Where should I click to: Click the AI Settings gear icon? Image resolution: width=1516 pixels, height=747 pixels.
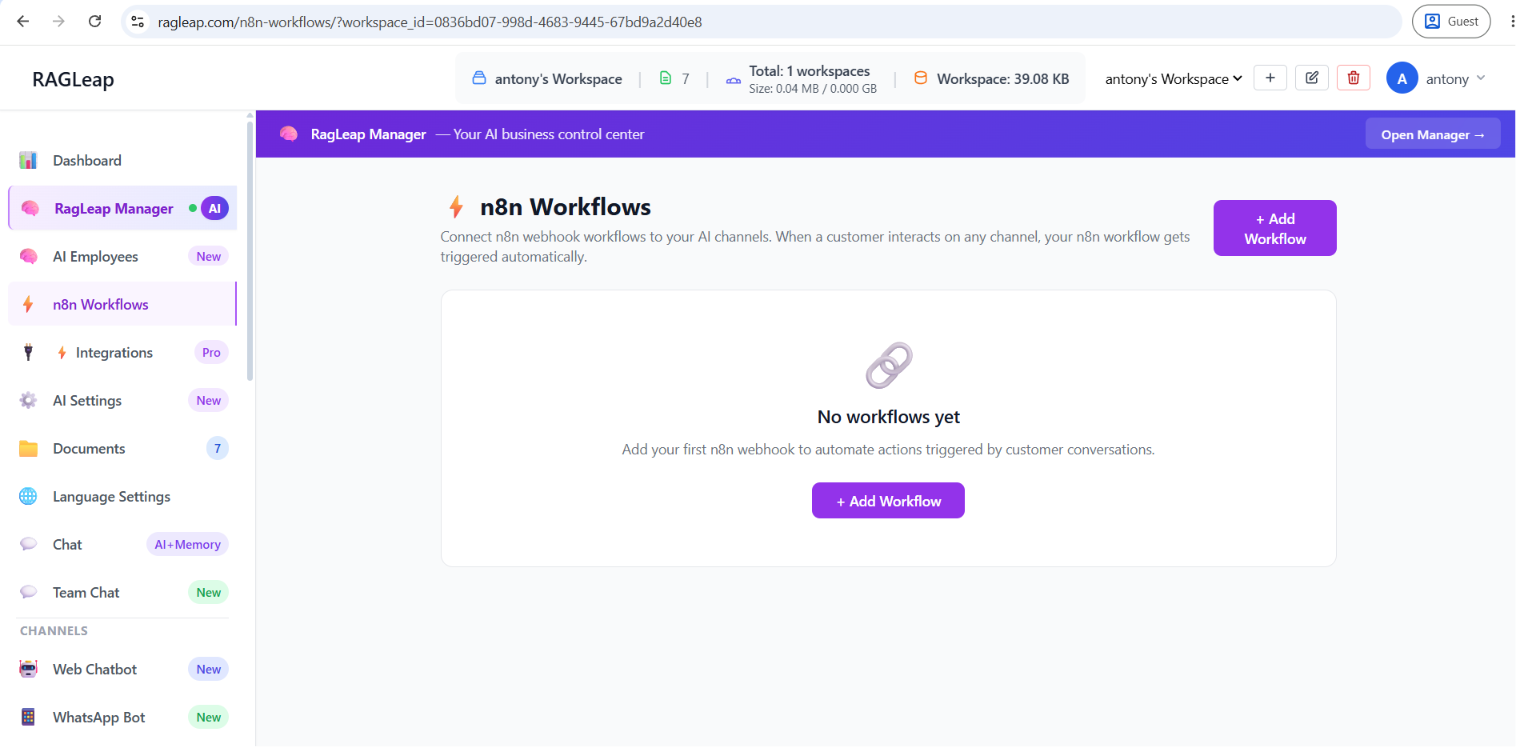click(x=28, y=400)
